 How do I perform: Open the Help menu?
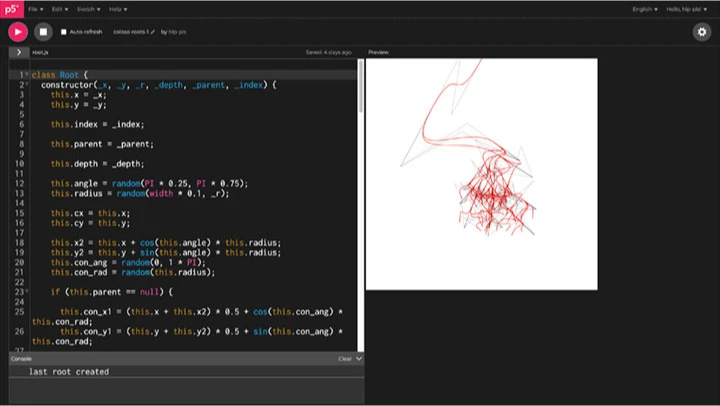tap(118, 9)
